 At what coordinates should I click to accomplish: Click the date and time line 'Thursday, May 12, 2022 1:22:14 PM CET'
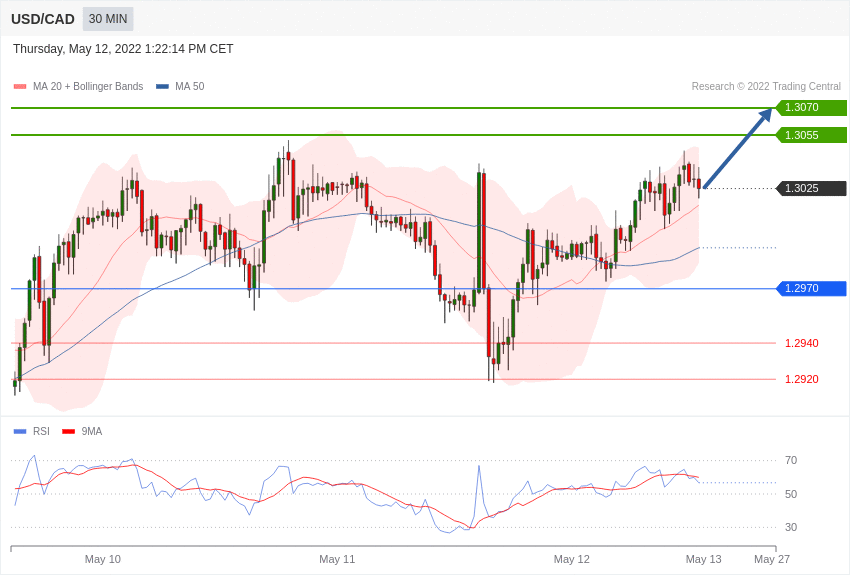coord(123,49)
